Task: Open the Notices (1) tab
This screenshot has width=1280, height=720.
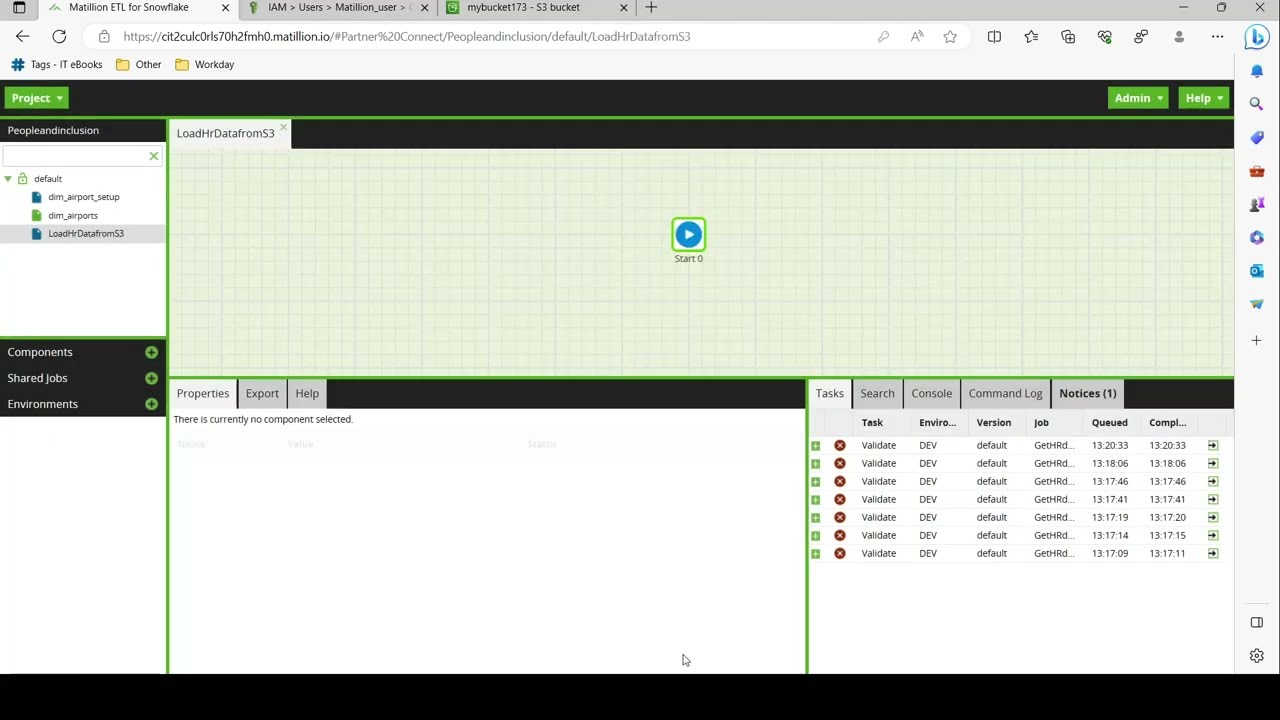Action: click(1088, 394)
